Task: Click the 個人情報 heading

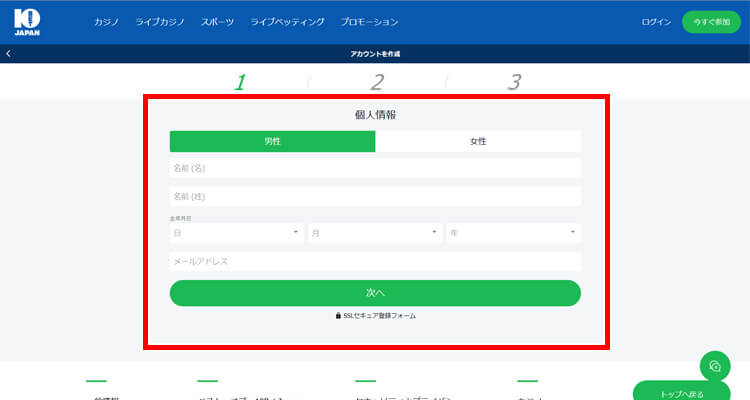Action: click(x=375, y=115)
